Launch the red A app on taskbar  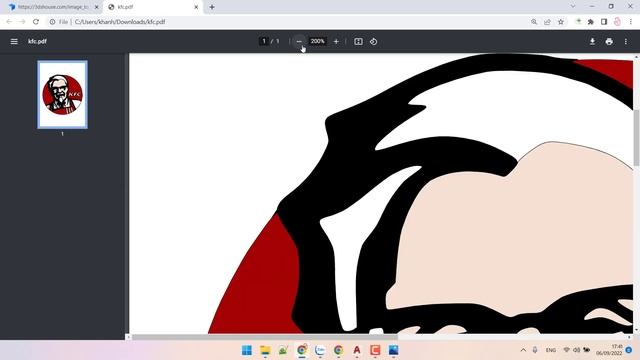pos(357,350)
